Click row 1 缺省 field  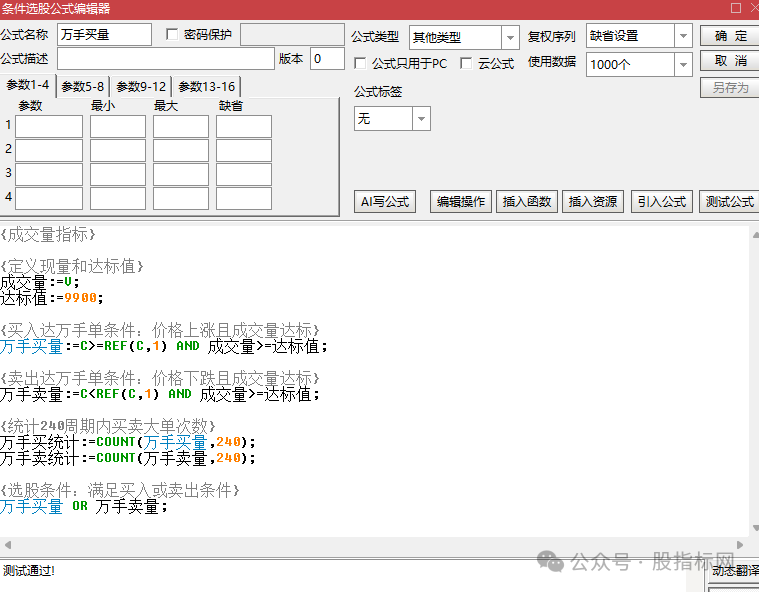(x=243, y=126)
